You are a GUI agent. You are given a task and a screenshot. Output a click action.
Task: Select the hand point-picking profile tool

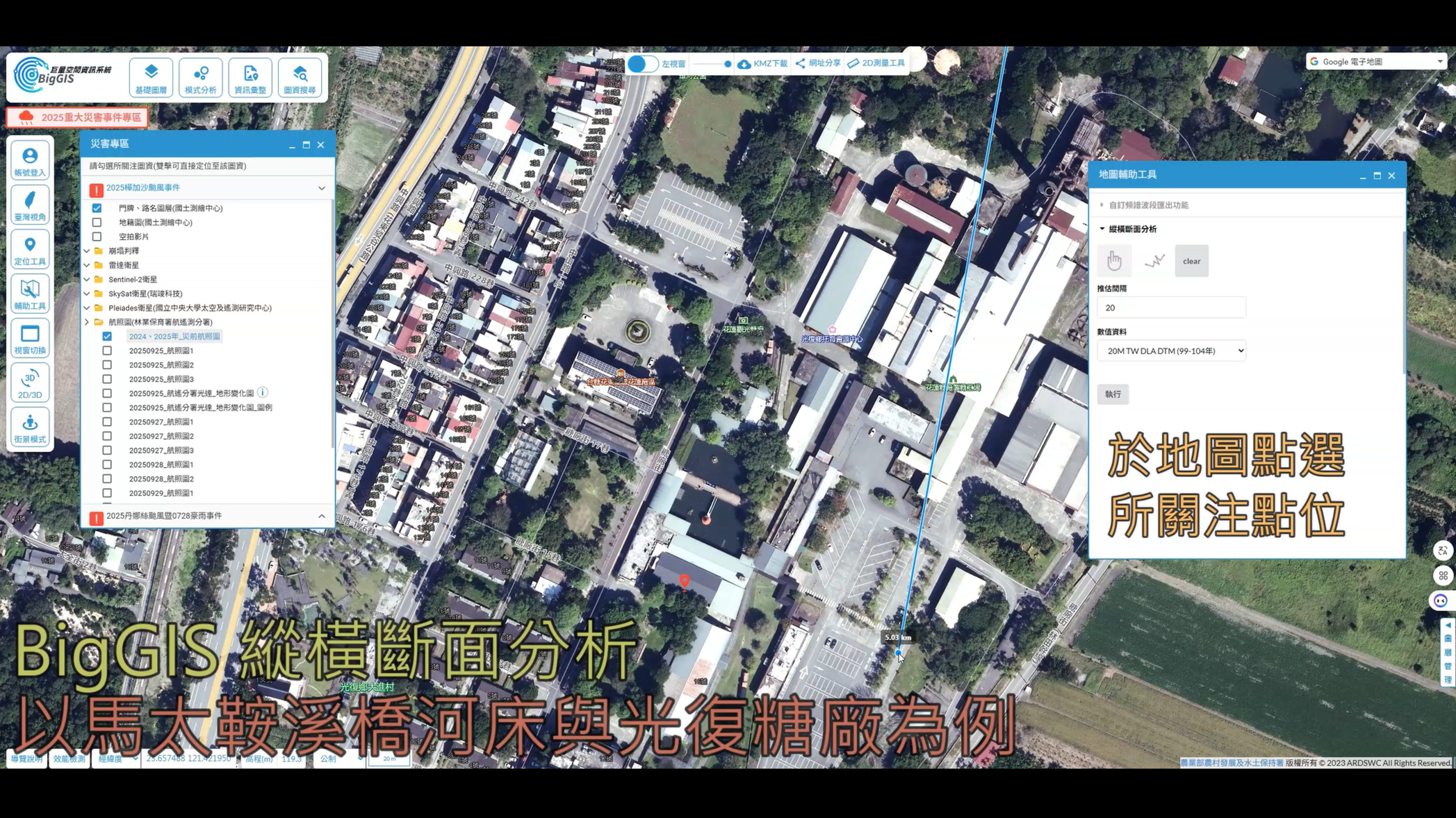(1114, 261)
